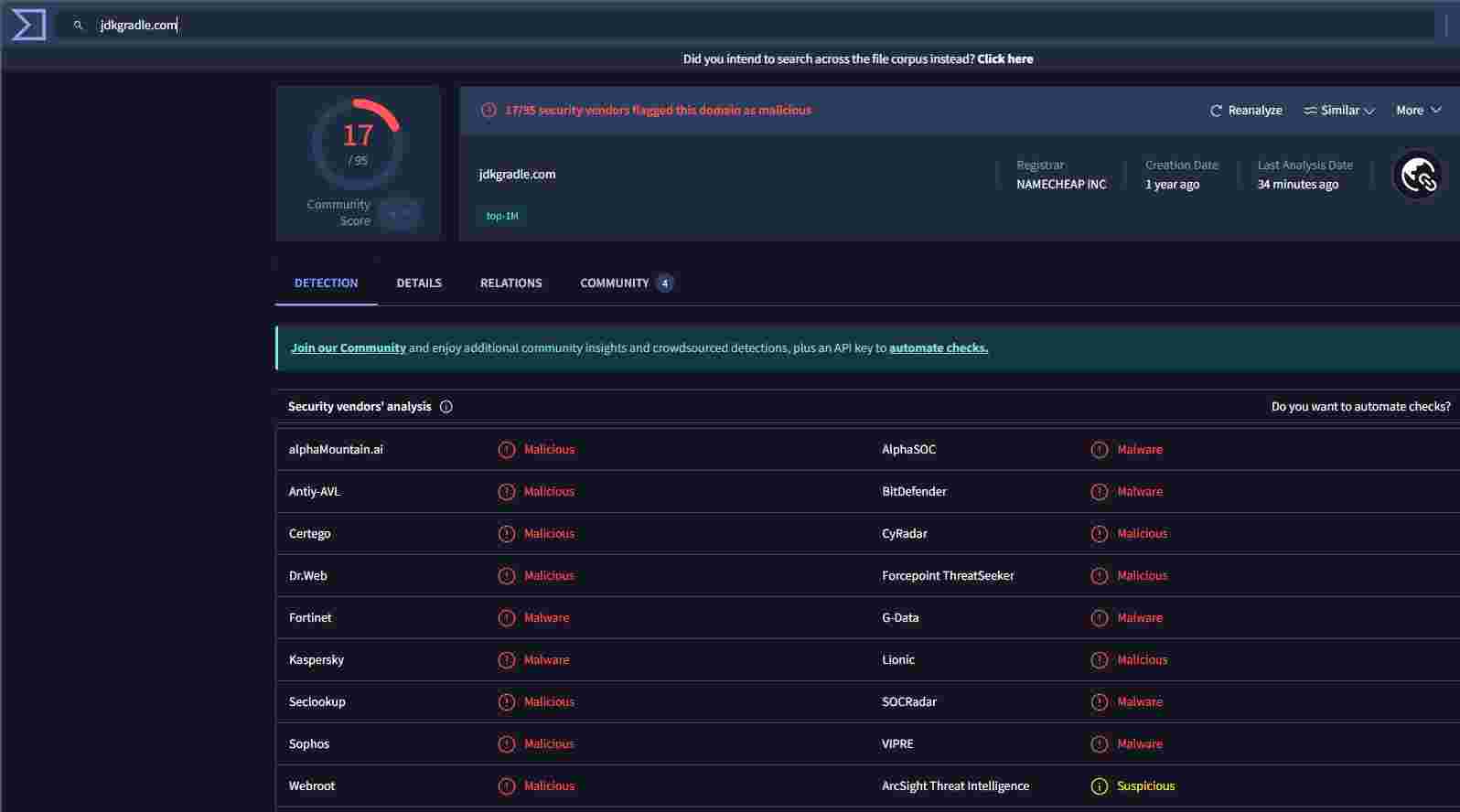1460x812 pixels.
Task: Click the Kaspersky Malware alert icon
Action: click(x=506, y=660)
